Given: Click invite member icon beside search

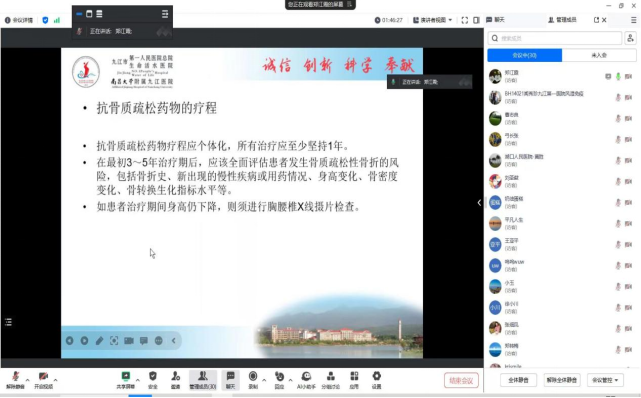Looking at the screenshot, I should coord(630,38).
